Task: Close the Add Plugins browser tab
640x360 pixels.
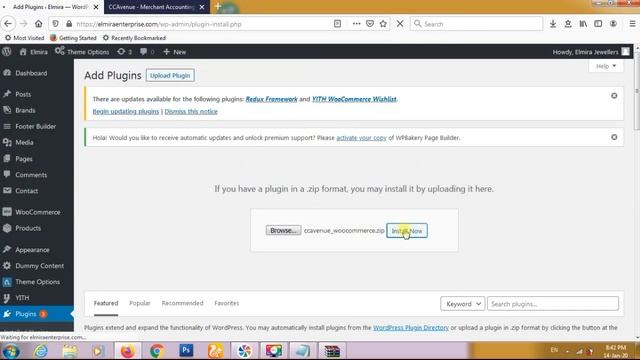Action: pyautogui.click(x=96, y=7)
